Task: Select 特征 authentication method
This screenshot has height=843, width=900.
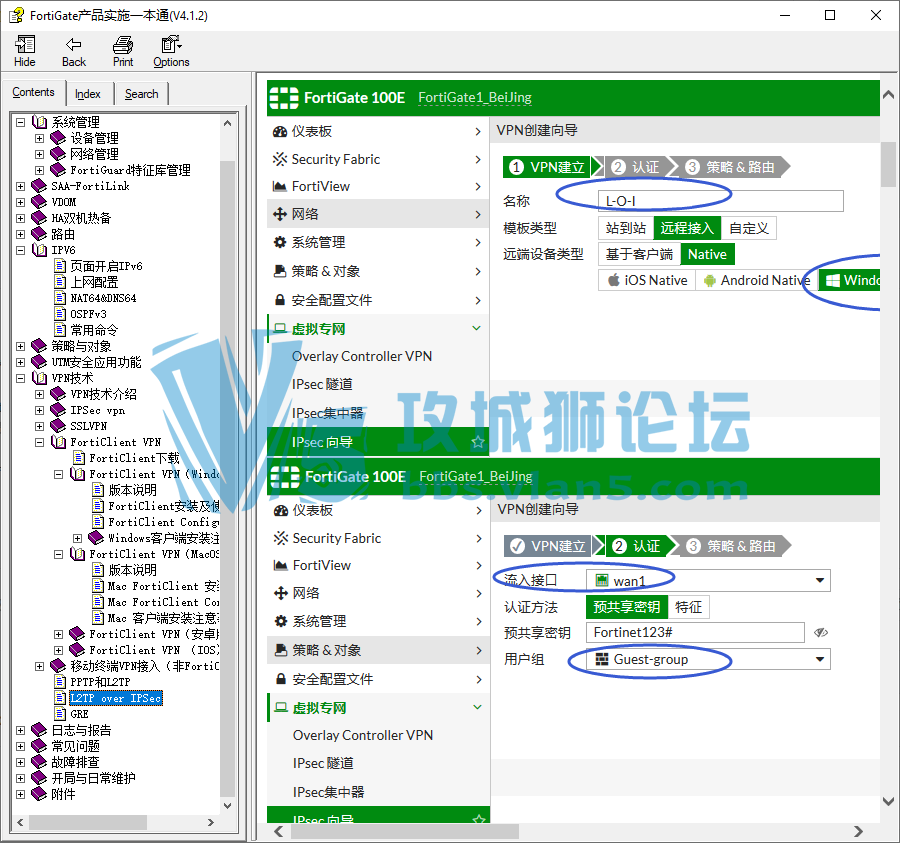Action: [x=688, y=607]
